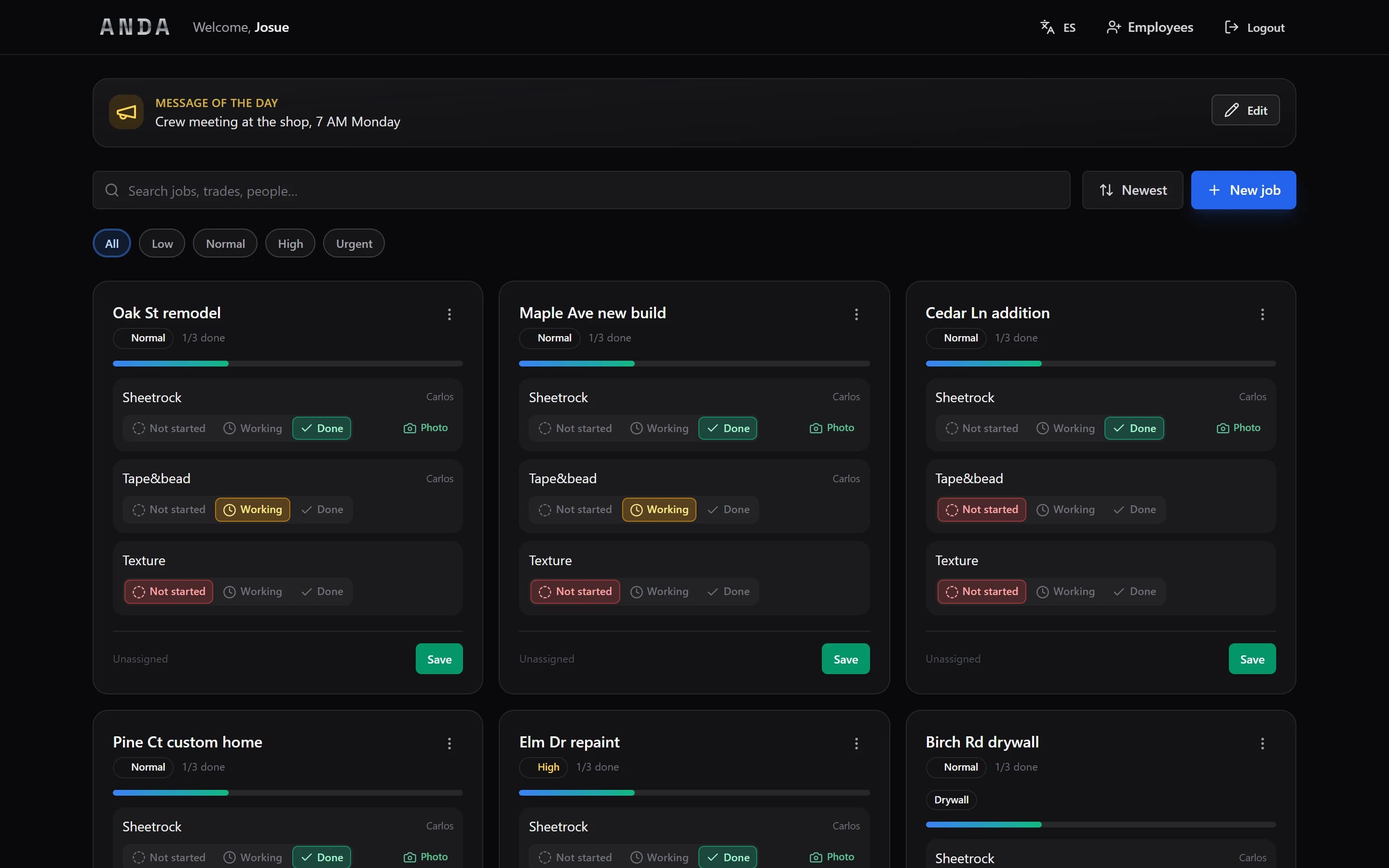Viewport: 1389px width, 868px height.
Task: Click the Pine Ct custom home title
Action: click(x=188, y=742)
